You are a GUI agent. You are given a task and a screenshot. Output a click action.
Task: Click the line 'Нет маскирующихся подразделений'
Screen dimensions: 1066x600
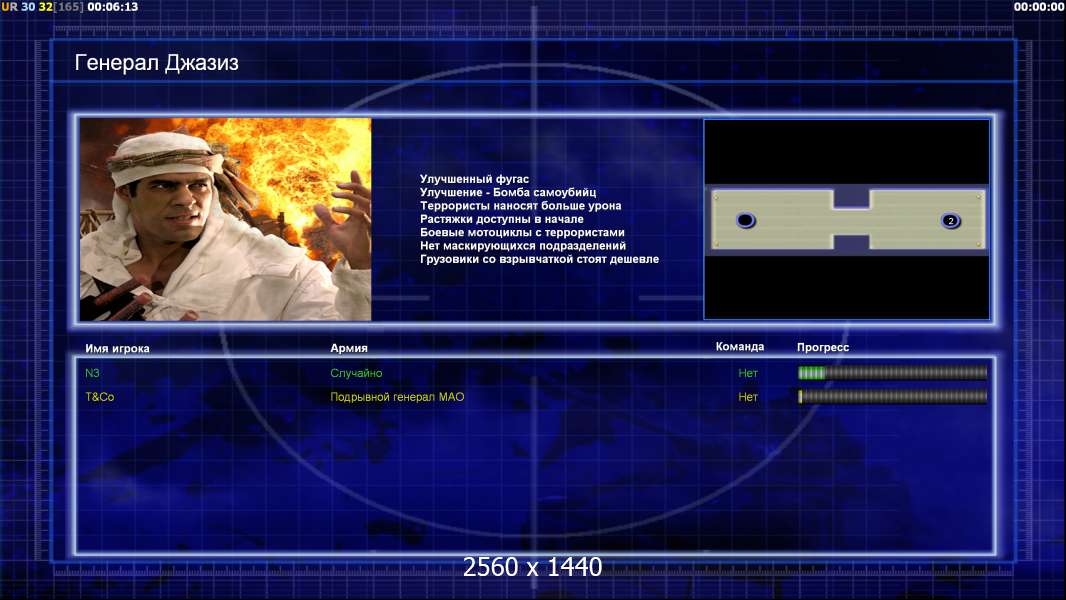pyautogui.click(x=523, y=246)
